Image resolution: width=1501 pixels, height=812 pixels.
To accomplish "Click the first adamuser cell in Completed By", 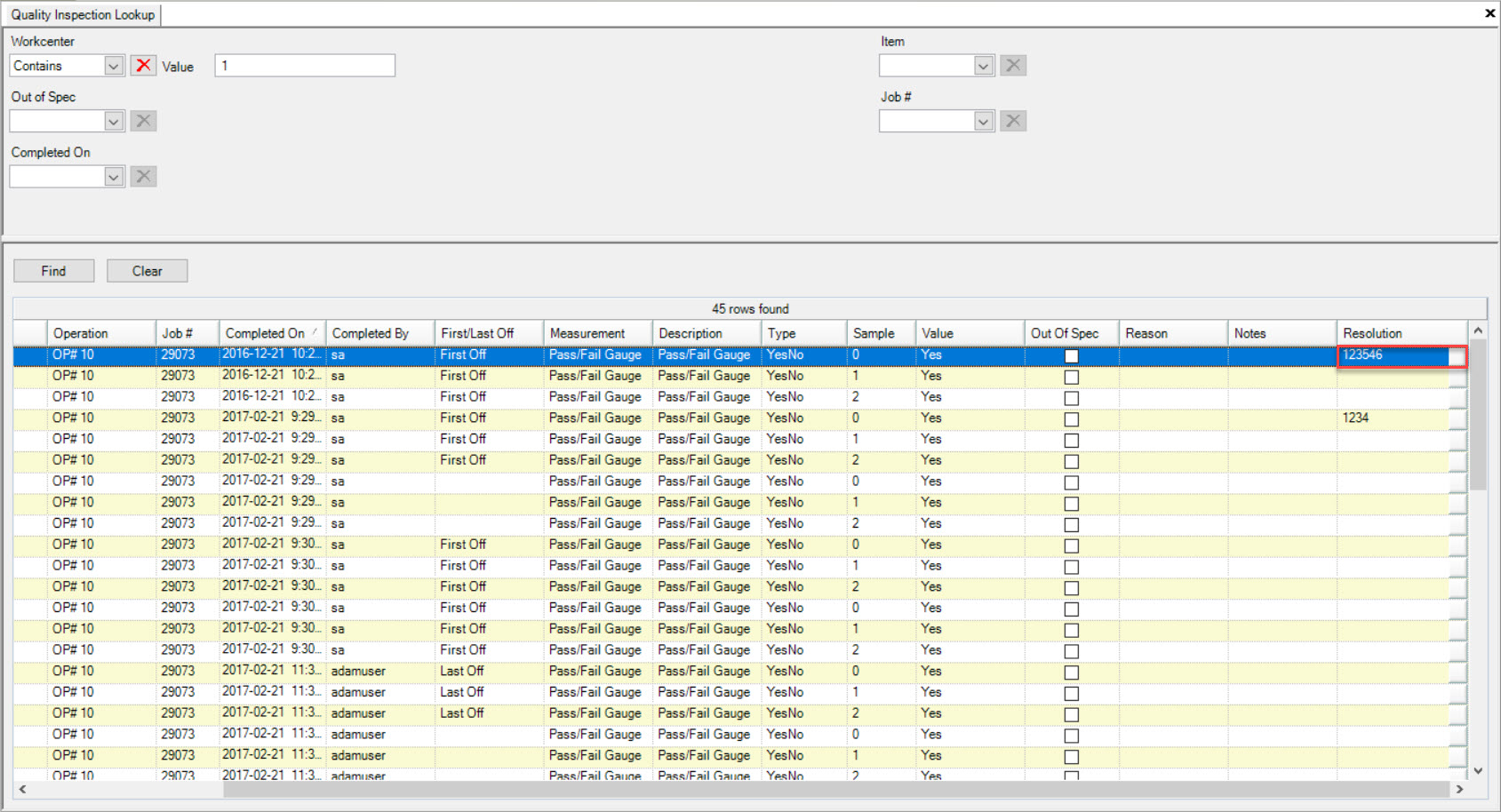I will tap(380, 671).
